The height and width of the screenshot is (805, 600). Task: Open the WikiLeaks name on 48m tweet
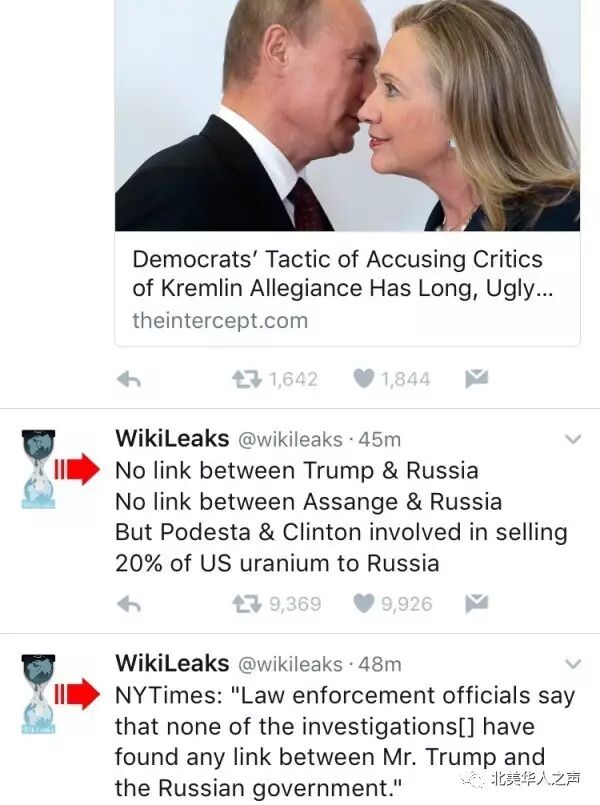[172, 663]
